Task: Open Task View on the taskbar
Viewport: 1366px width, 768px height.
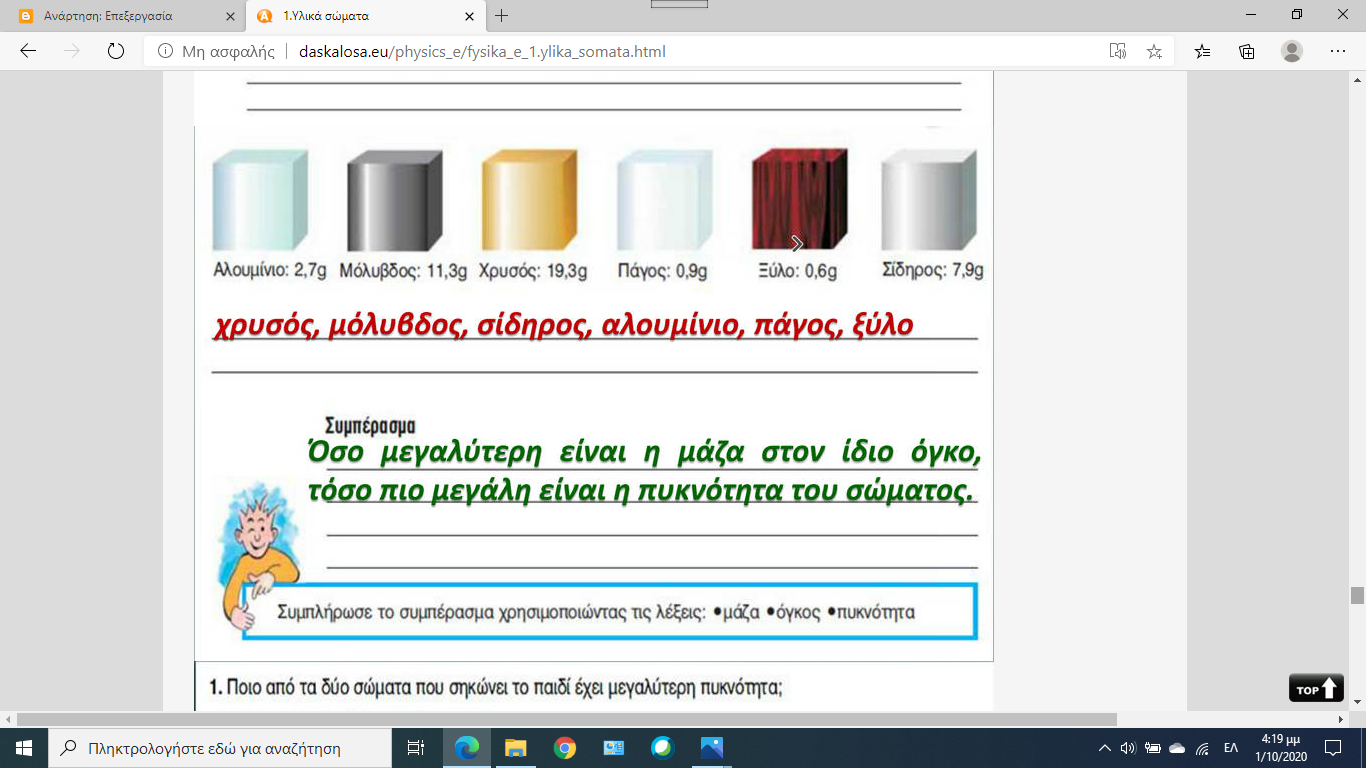Action: 416,747
